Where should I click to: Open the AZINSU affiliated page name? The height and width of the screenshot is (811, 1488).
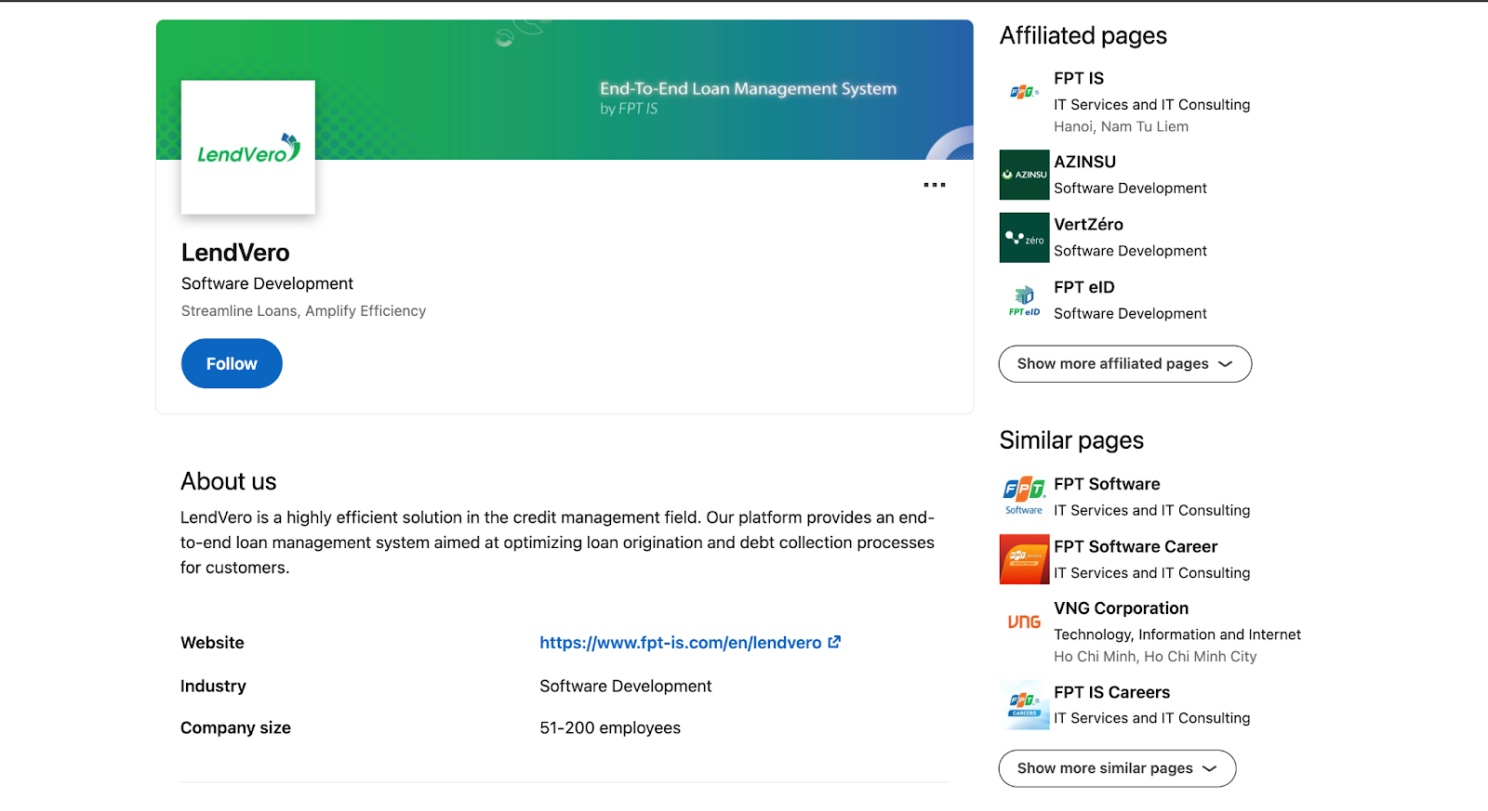(x=1085, y=161)
